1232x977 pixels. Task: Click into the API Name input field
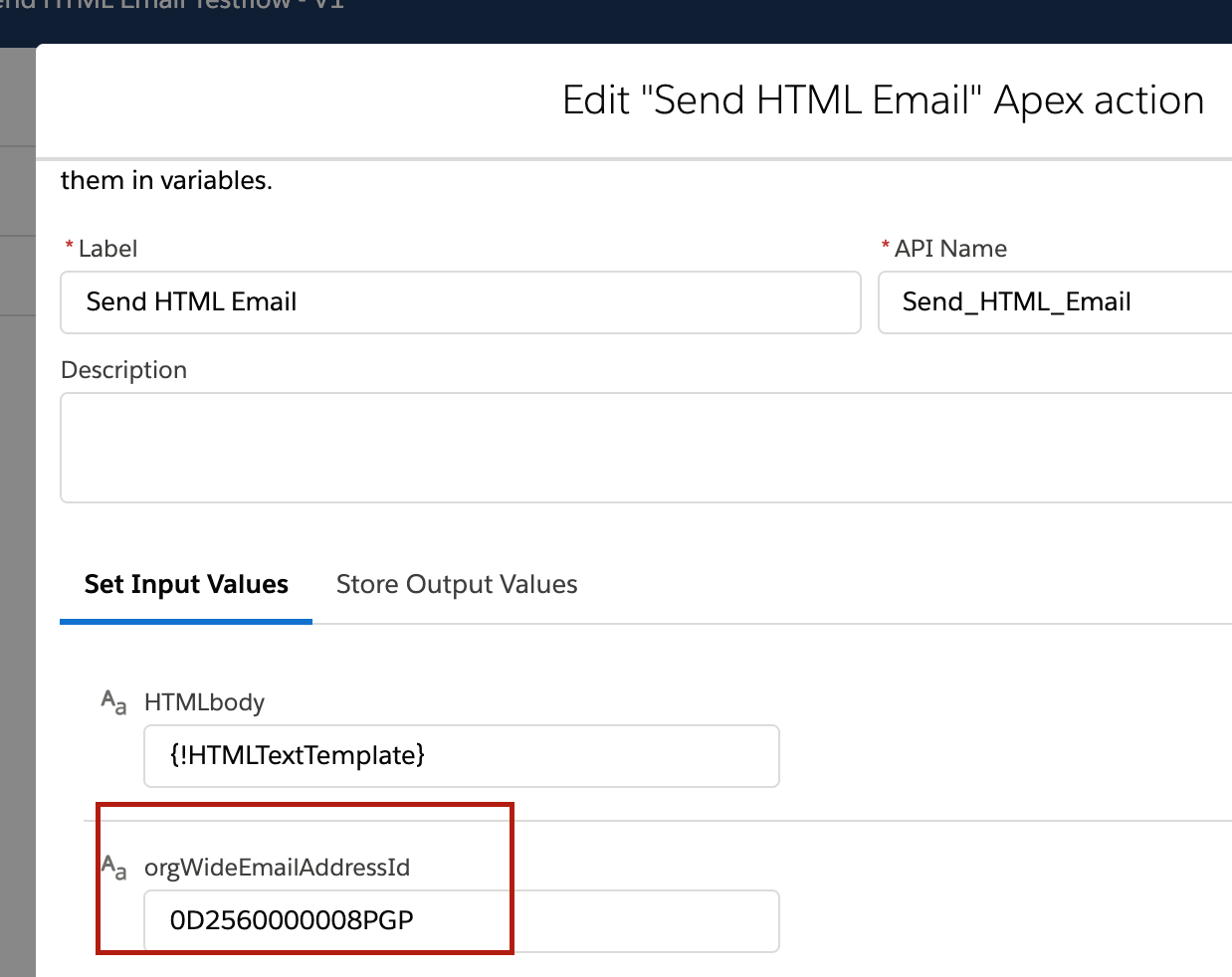pos(1055,302)
